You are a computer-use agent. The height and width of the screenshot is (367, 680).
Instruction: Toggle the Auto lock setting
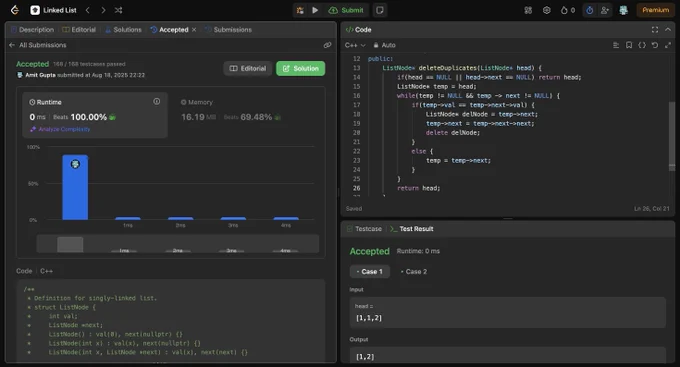(385, 45)
